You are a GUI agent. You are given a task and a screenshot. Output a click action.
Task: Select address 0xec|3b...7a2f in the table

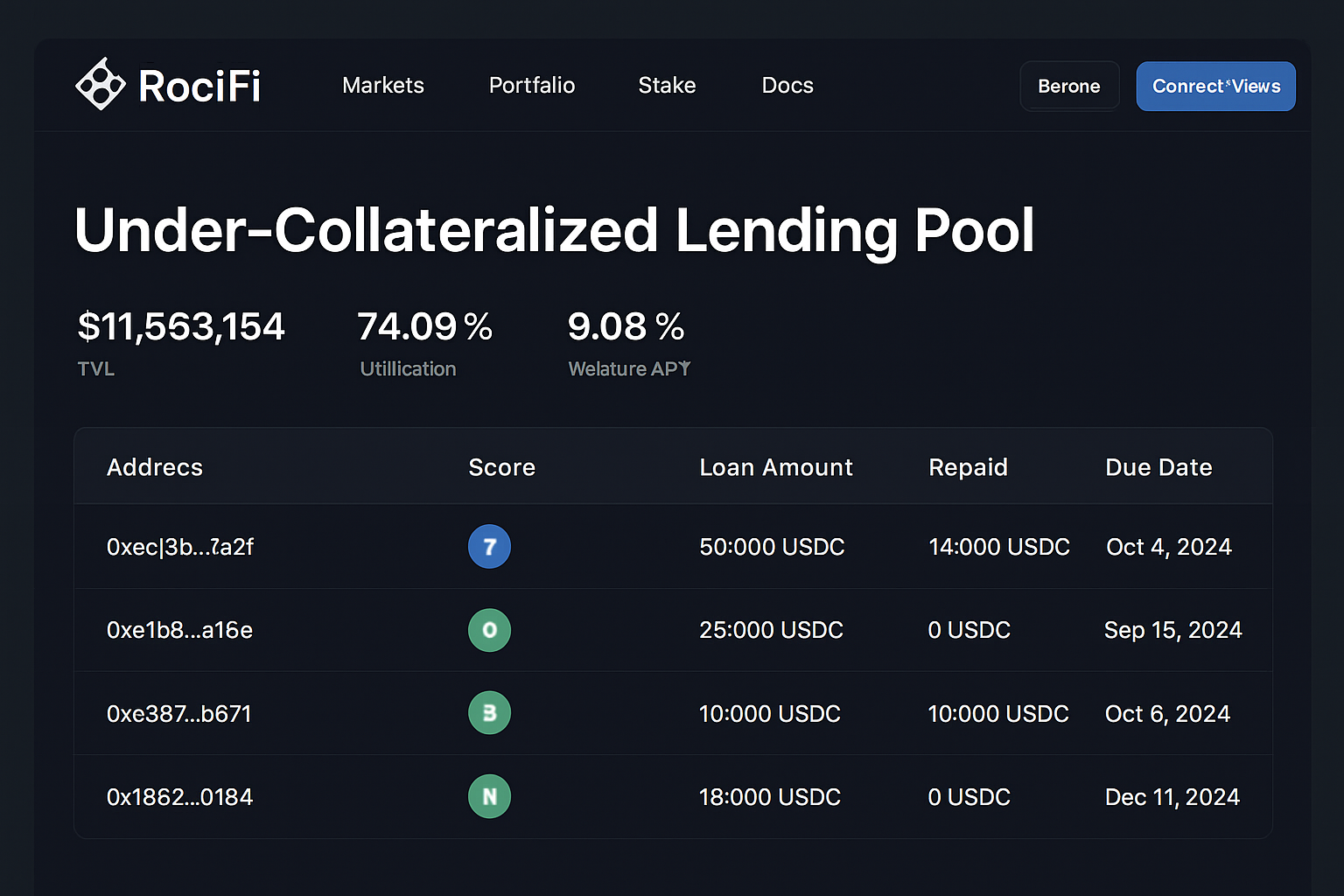click(x=179, y=546)
